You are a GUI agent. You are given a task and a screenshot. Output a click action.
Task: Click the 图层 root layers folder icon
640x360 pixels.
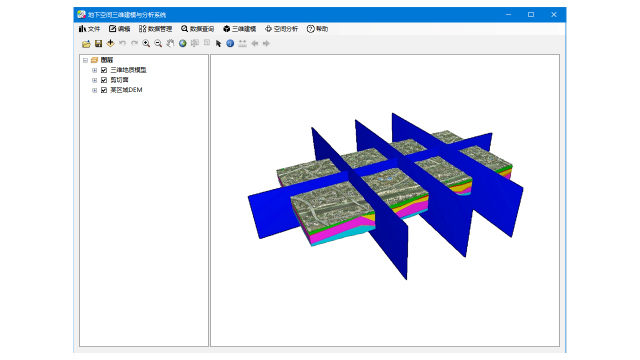click(x=94, y=60)
